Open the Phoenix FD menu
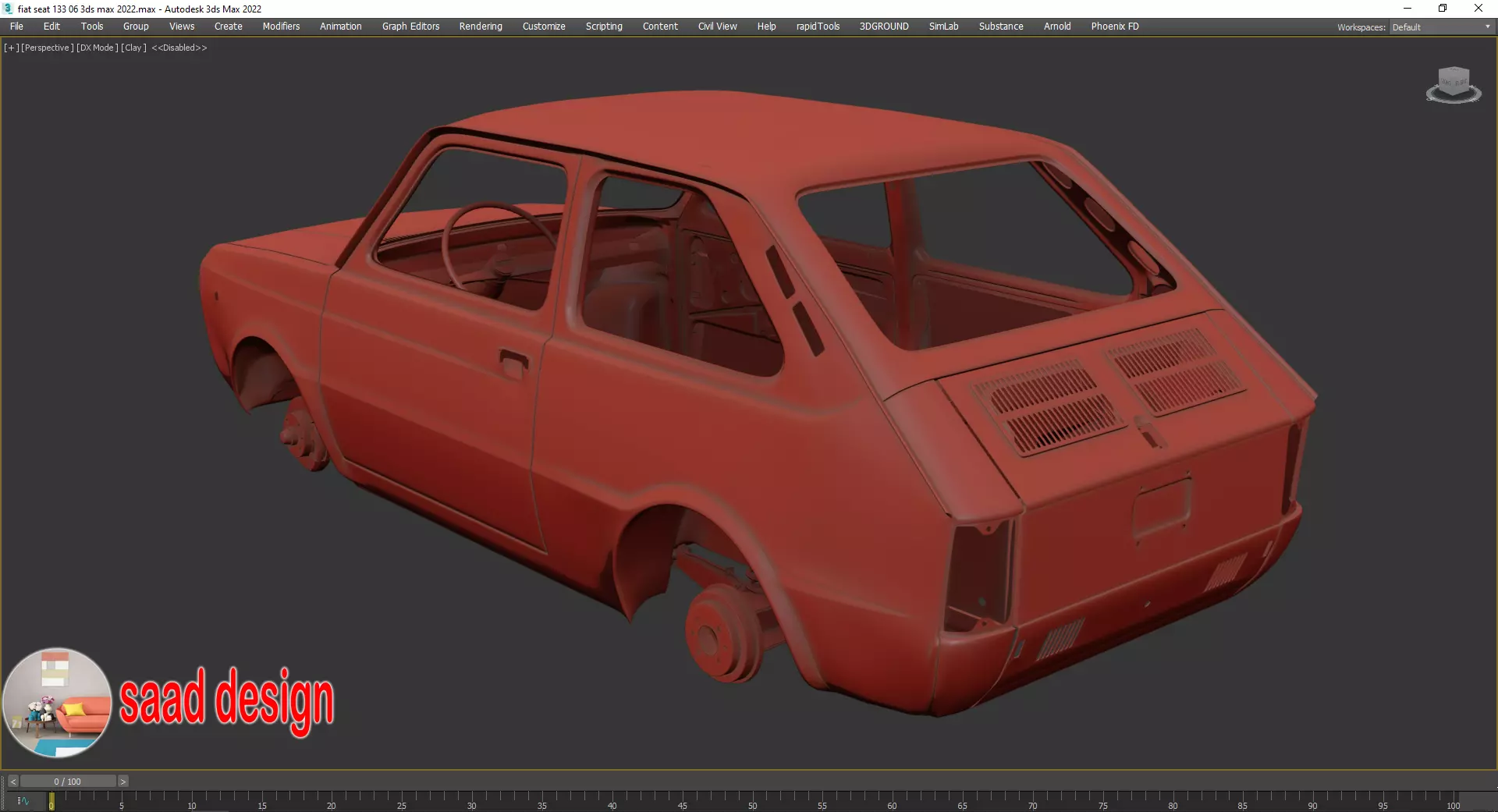 1115,26
